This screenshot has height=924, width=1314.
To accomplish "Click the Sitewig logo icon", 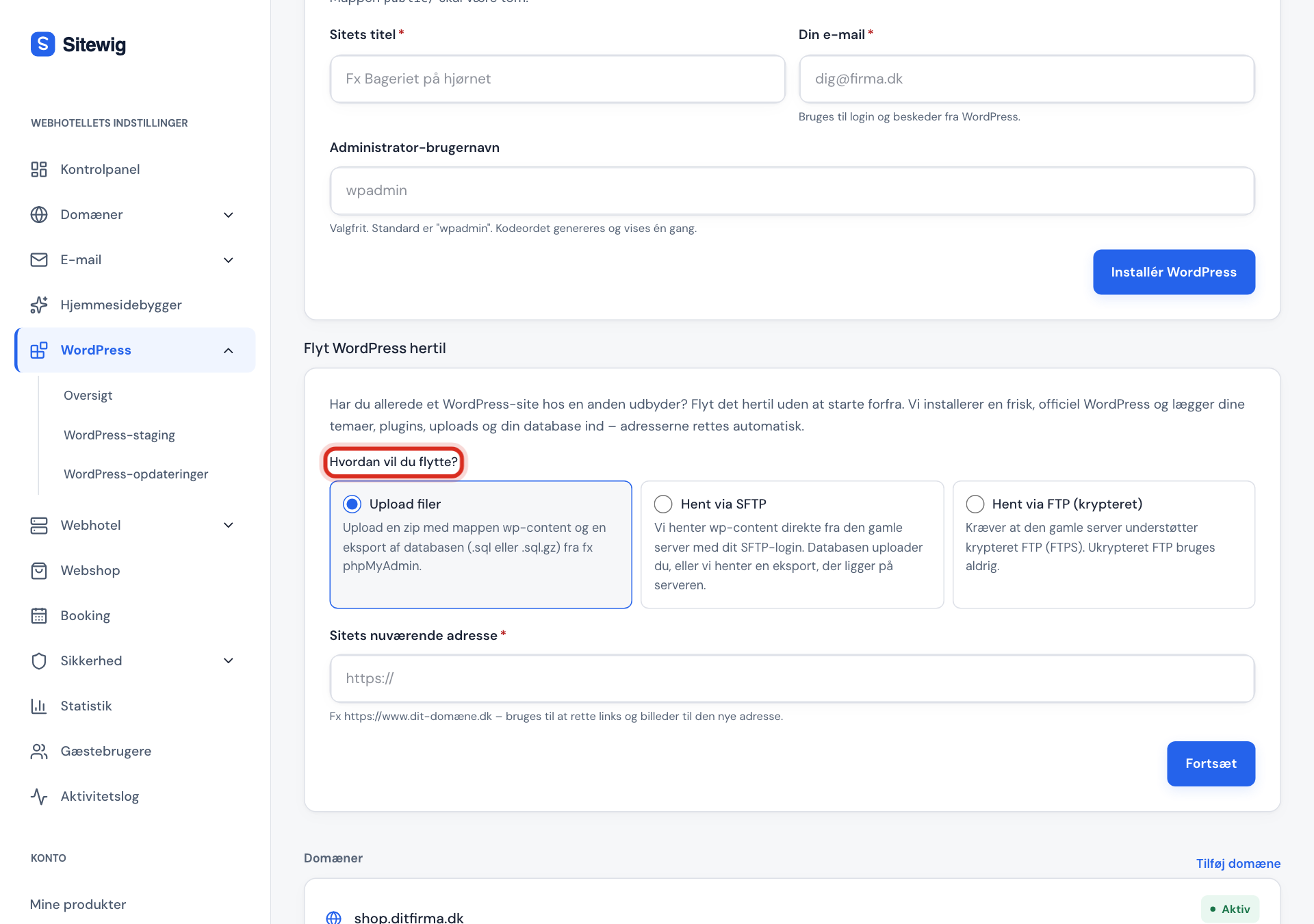I will point(42,44).
